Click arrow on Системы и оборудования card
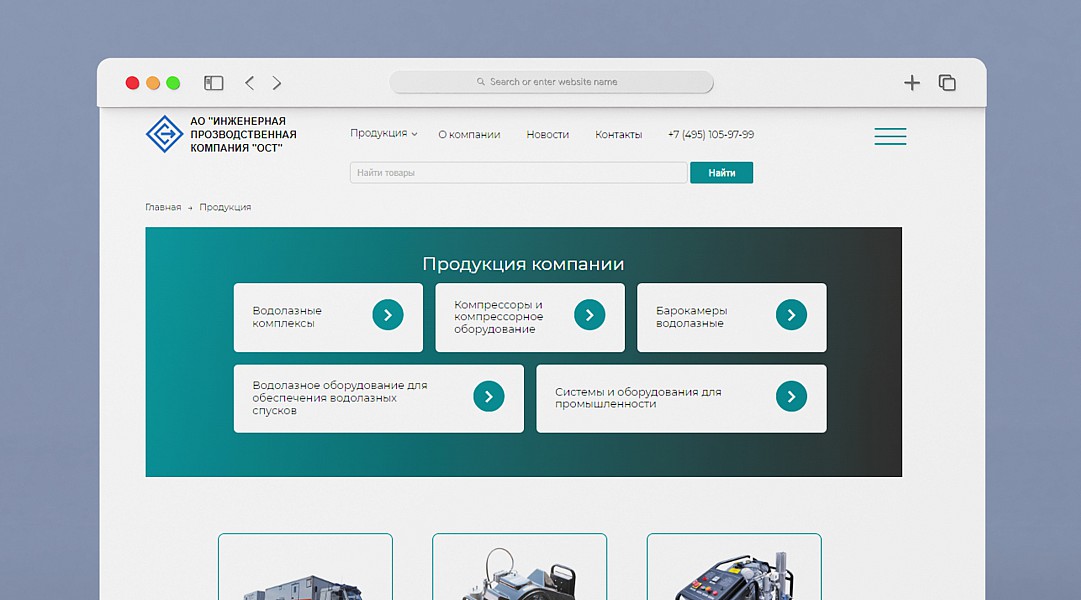 pyautogui.click(x=791, y=397)
